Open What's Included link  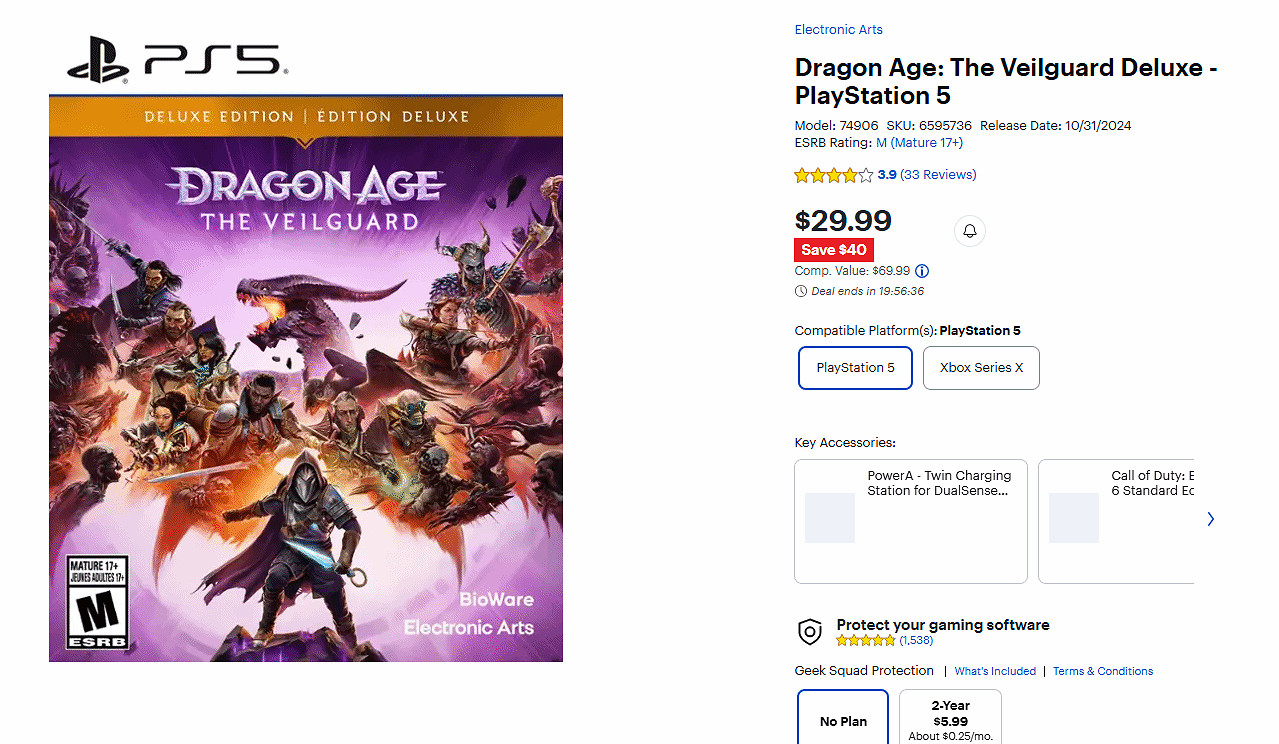click(995, 671)
